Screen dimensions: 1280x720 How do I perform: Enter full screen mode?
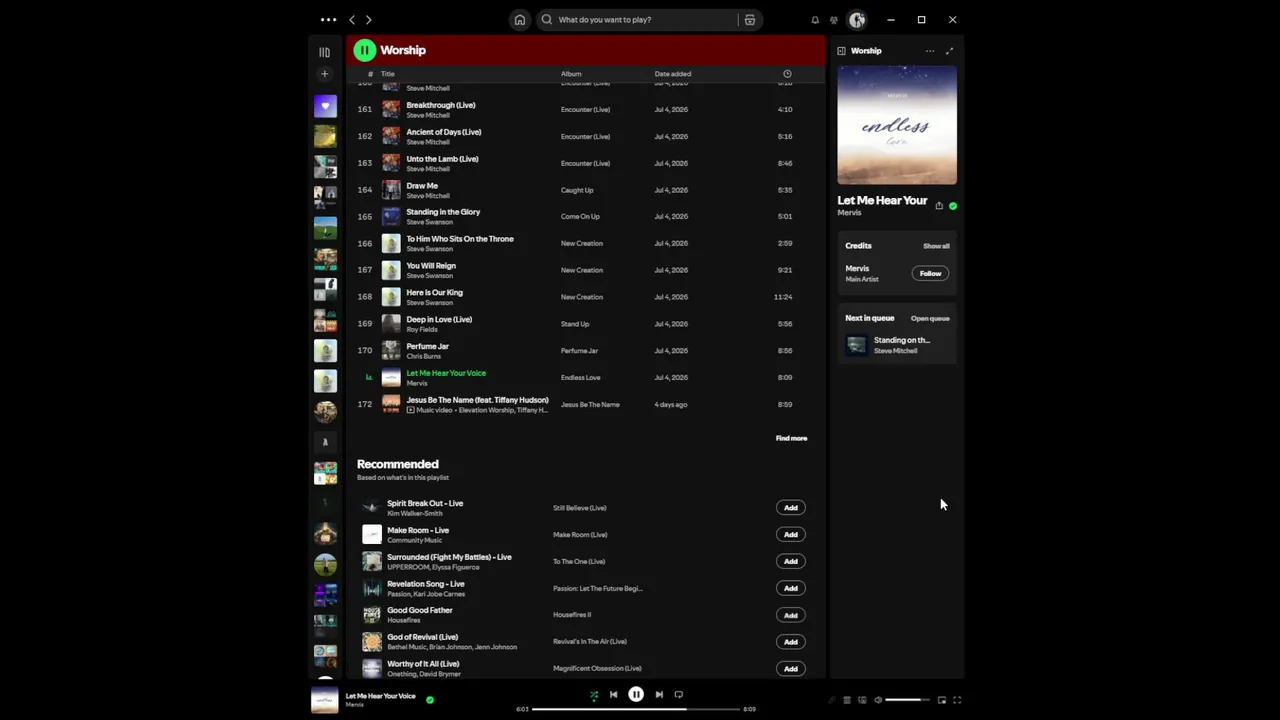tap(957, 700)
